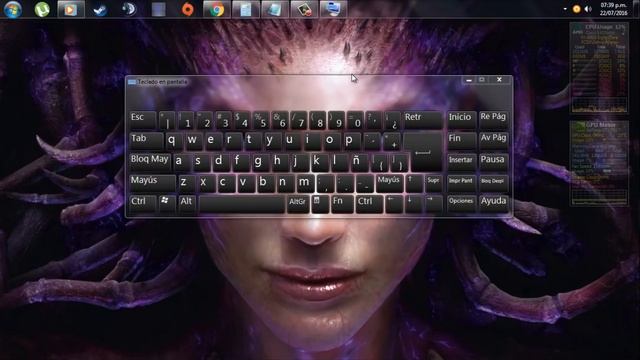Open the Opciones key settings

tap(462, 204)
